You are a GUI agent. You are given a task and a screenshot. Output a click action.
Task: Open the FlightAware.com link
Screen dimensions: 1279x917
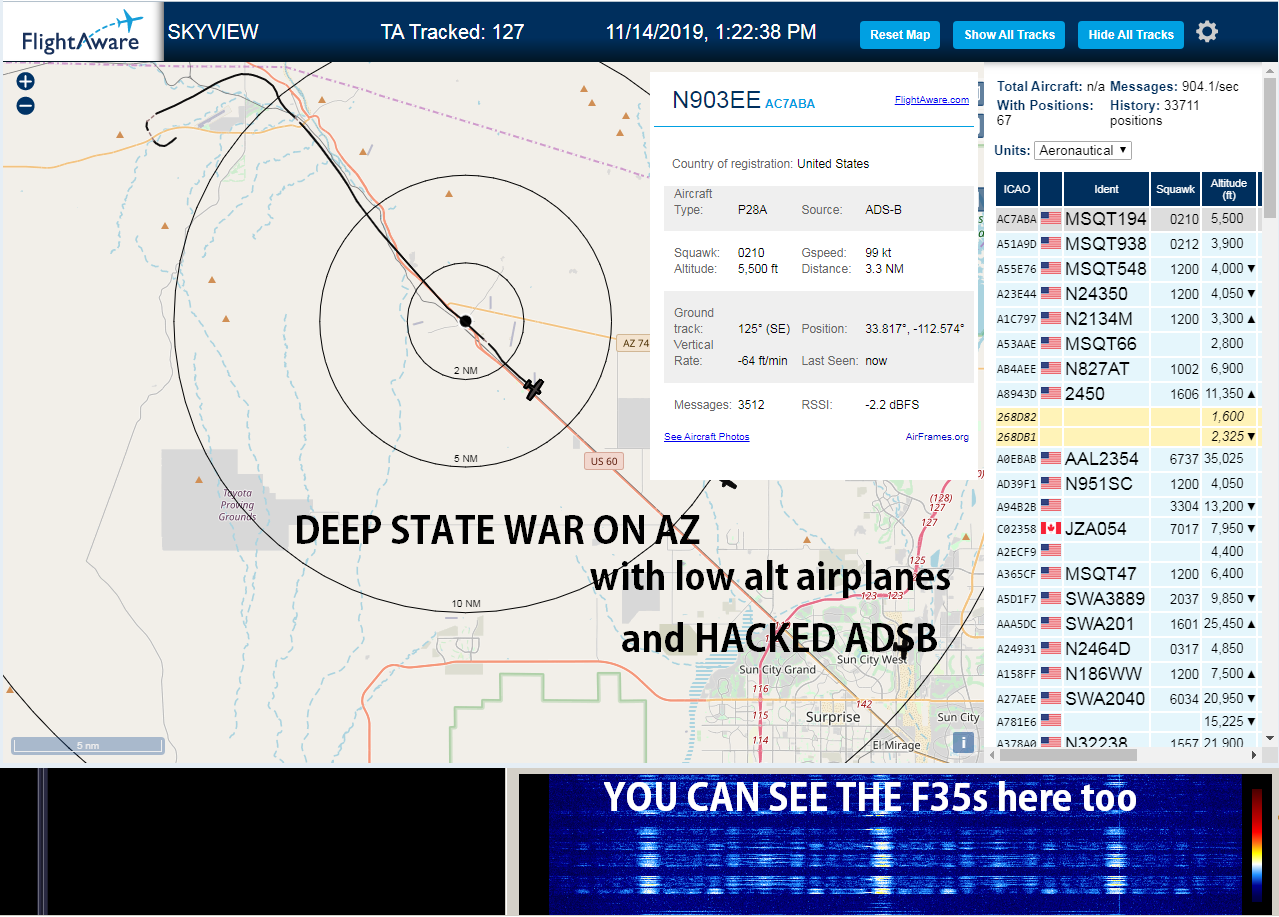931,99
